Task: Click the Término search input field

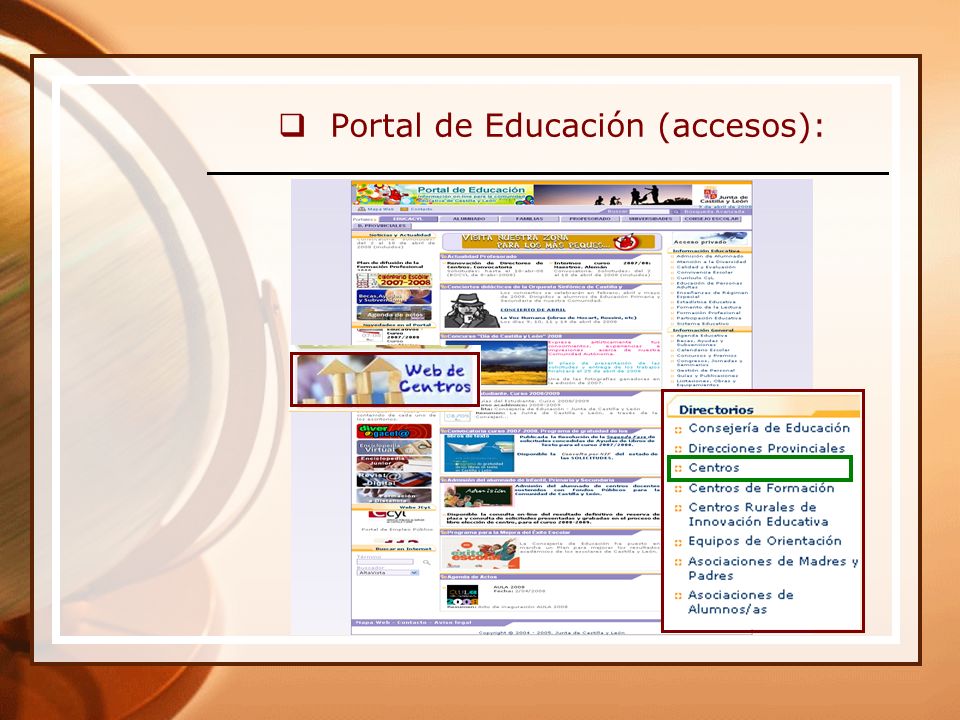Action: (x=385, y=562)
